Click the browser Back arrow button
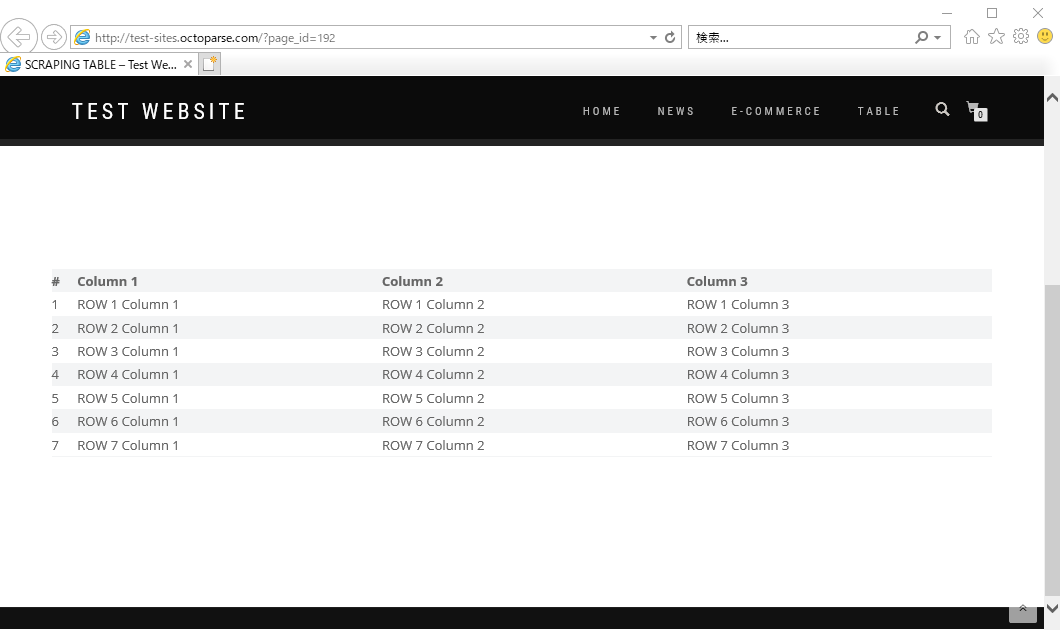The image size is (1060, 630). pos(19,37)
